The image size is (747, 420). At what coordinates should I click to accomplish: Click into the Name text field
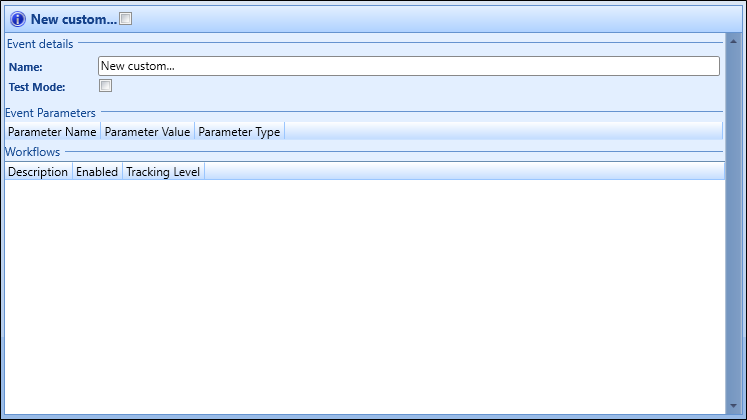[408, 66]
